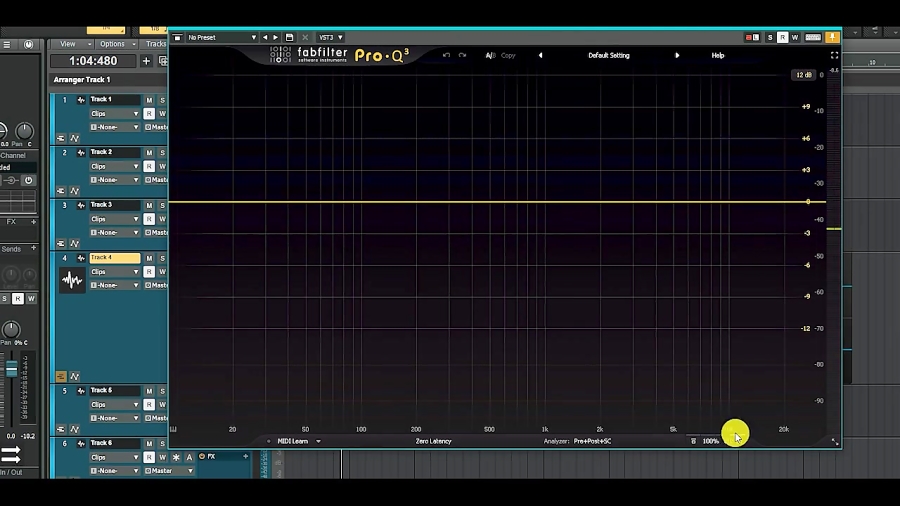Open the VST3 dropdown in plugin header
The width and height of the screenshot is (900, 506).
[x=331, y=37]
